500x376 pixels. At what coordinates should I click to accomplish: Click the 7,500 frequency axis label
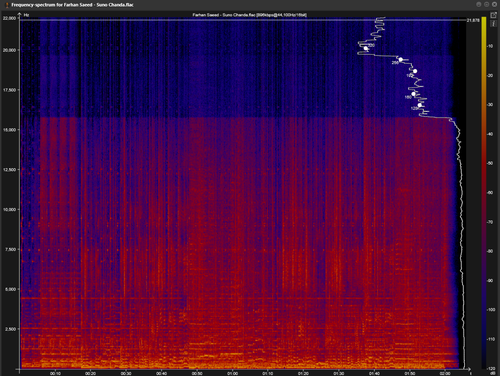pos(10,249)
